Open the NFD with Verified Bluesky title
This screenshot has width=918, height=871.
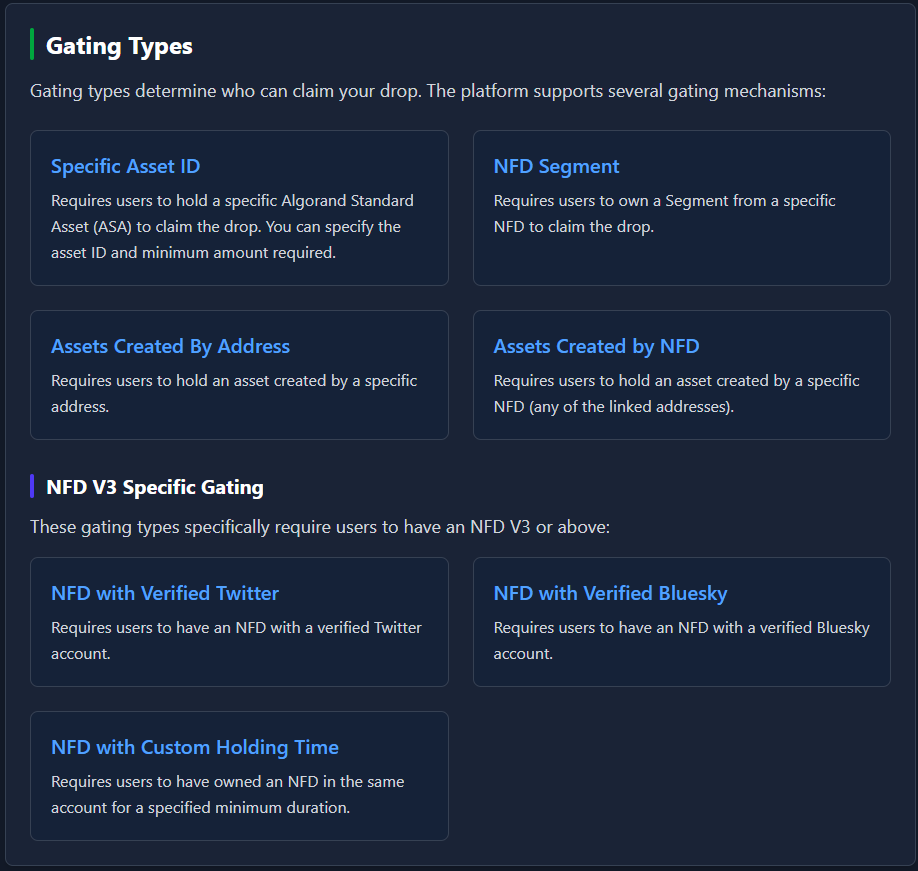pyautogui.click(x=610, y=594)
